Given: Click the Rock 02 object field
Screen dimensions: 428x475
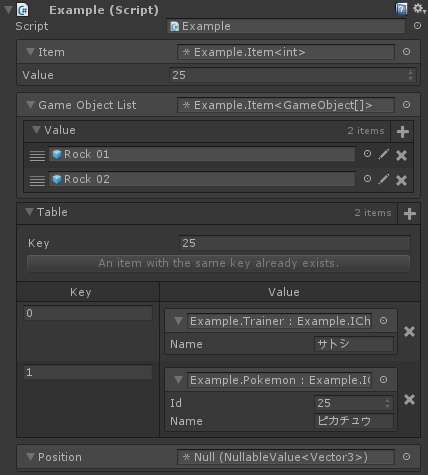Looking at the screenshot, I should click(x=202, y=179).
